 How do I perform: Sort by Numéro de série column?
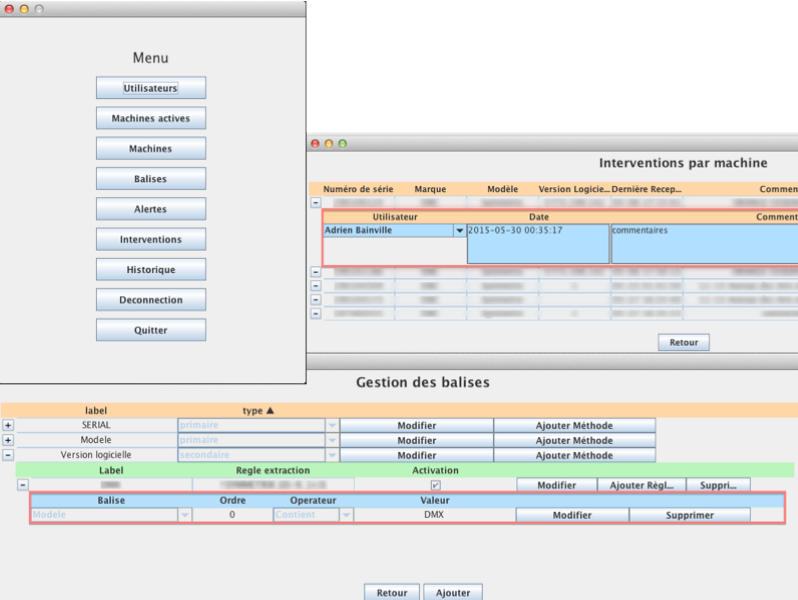358,189
